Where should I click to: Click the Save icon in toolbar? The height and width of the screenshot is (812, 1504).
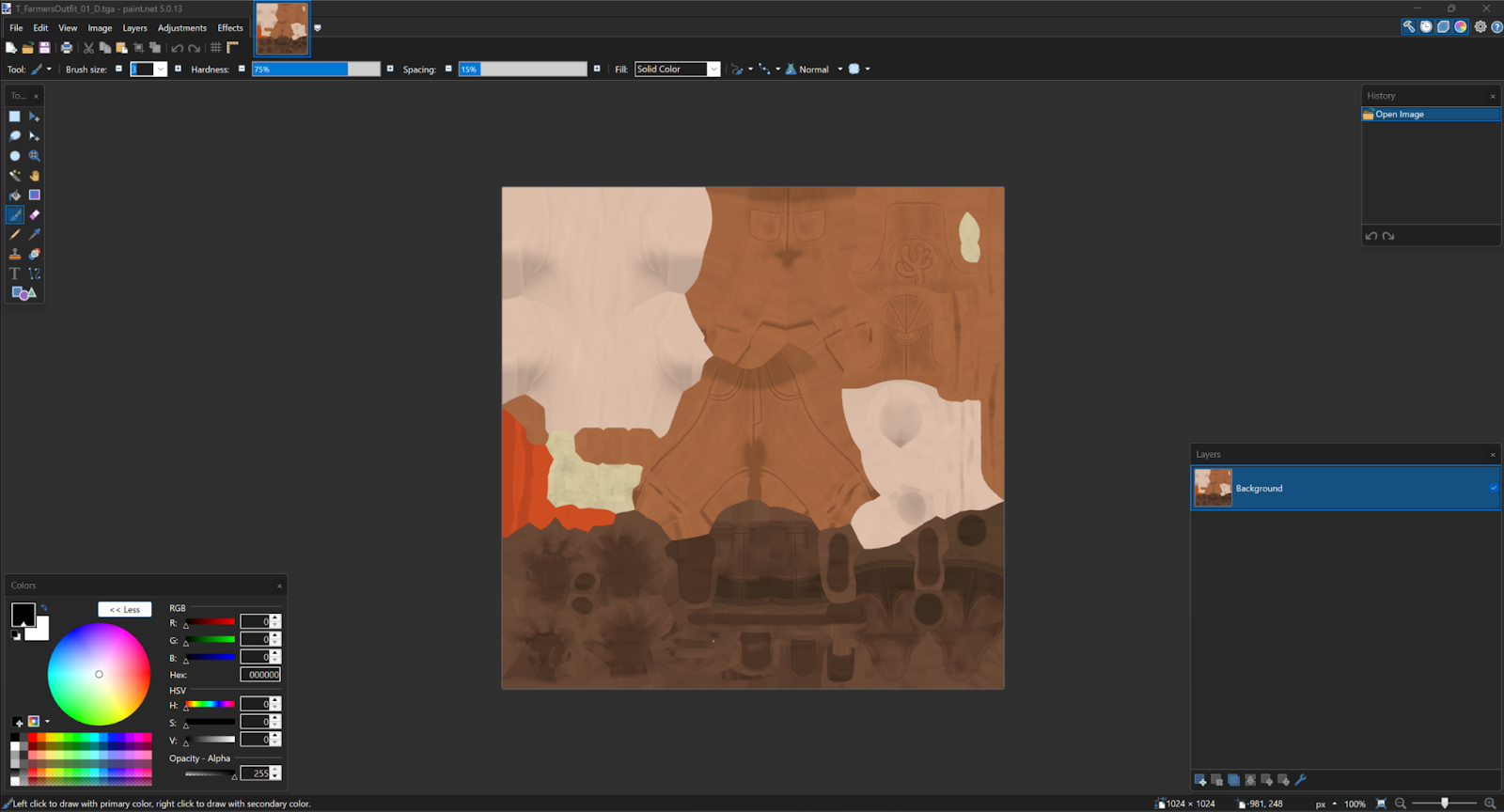coord(44,48)
